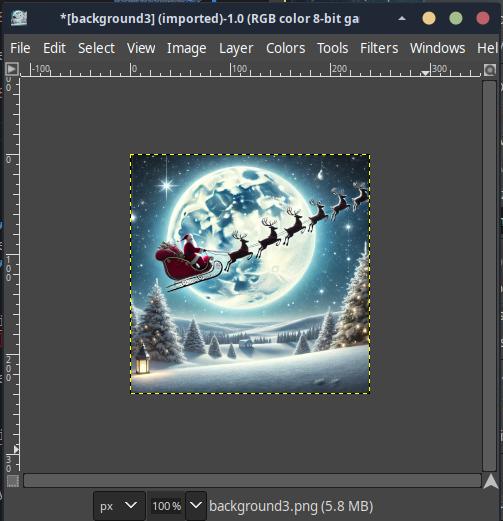Toggle Quick Mask at bottom left corner
503x521 pixels.
[x=13, y=481]
